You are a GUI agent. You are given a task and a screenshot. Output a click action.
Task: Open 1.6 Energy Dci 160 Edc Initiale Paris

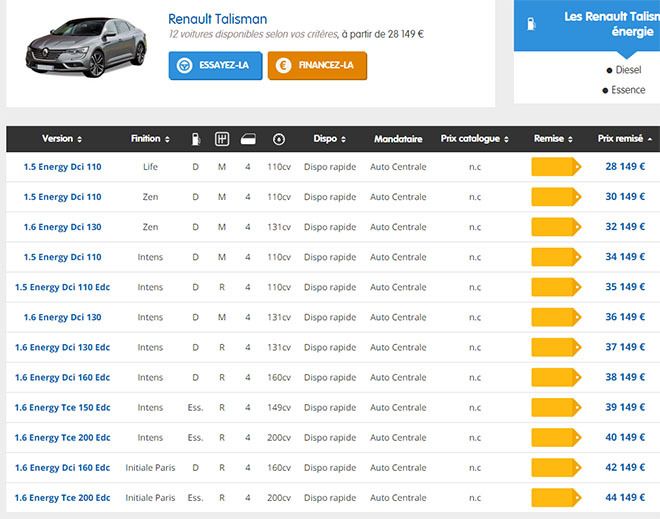(x=62, y=468)
